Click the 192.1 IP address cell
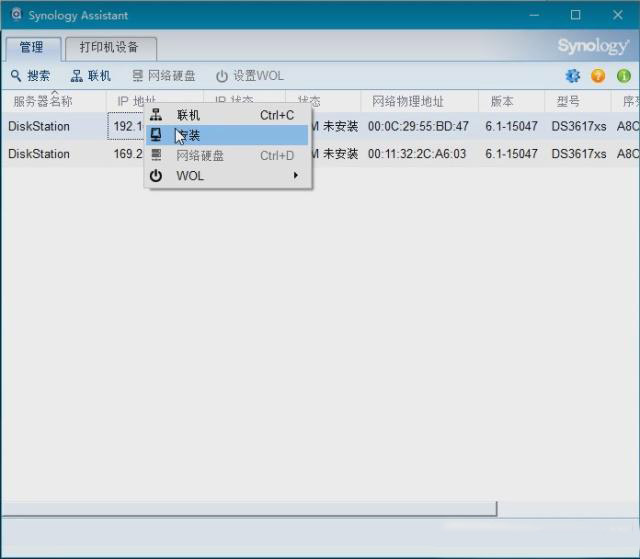Viewport: 640px width, 559px height. coord(127,126)
